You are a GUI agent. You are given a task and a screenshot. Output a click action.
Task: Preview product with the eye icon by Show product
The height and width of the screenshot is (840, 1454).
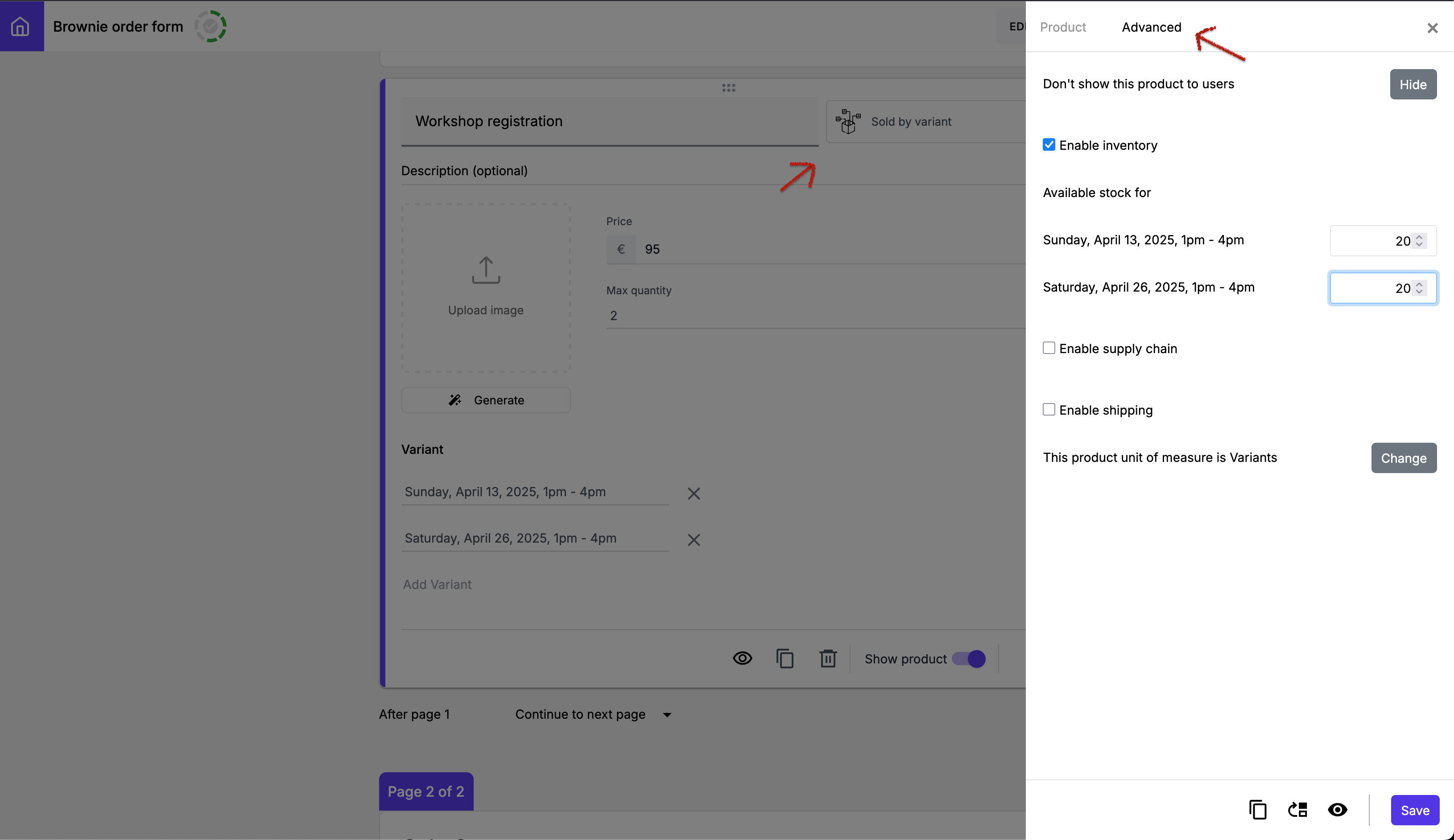click(742, 658)
